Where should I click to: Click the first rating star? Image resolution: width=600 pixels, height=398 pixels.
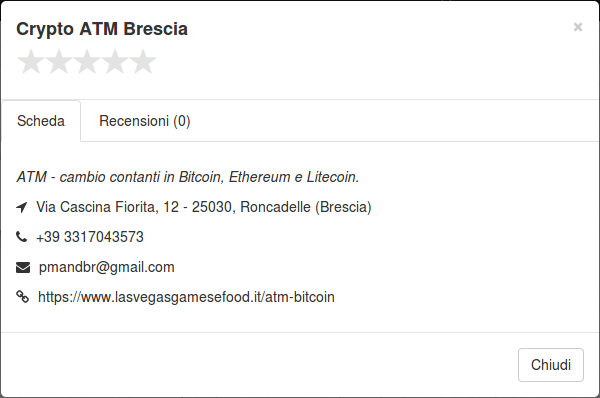tap(31, 62)
